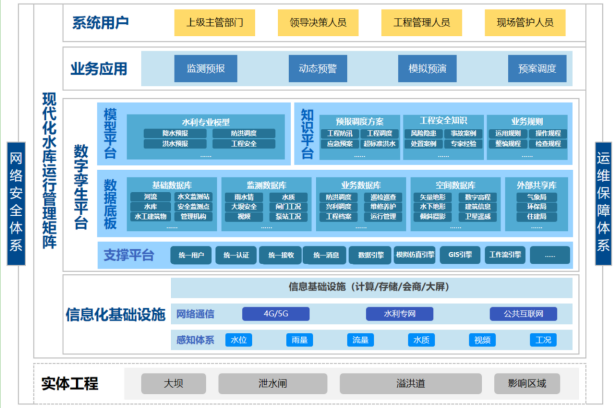Select the 领导决策人员 box
This screenshot has width=614, height=408.
tap(317, 21)
